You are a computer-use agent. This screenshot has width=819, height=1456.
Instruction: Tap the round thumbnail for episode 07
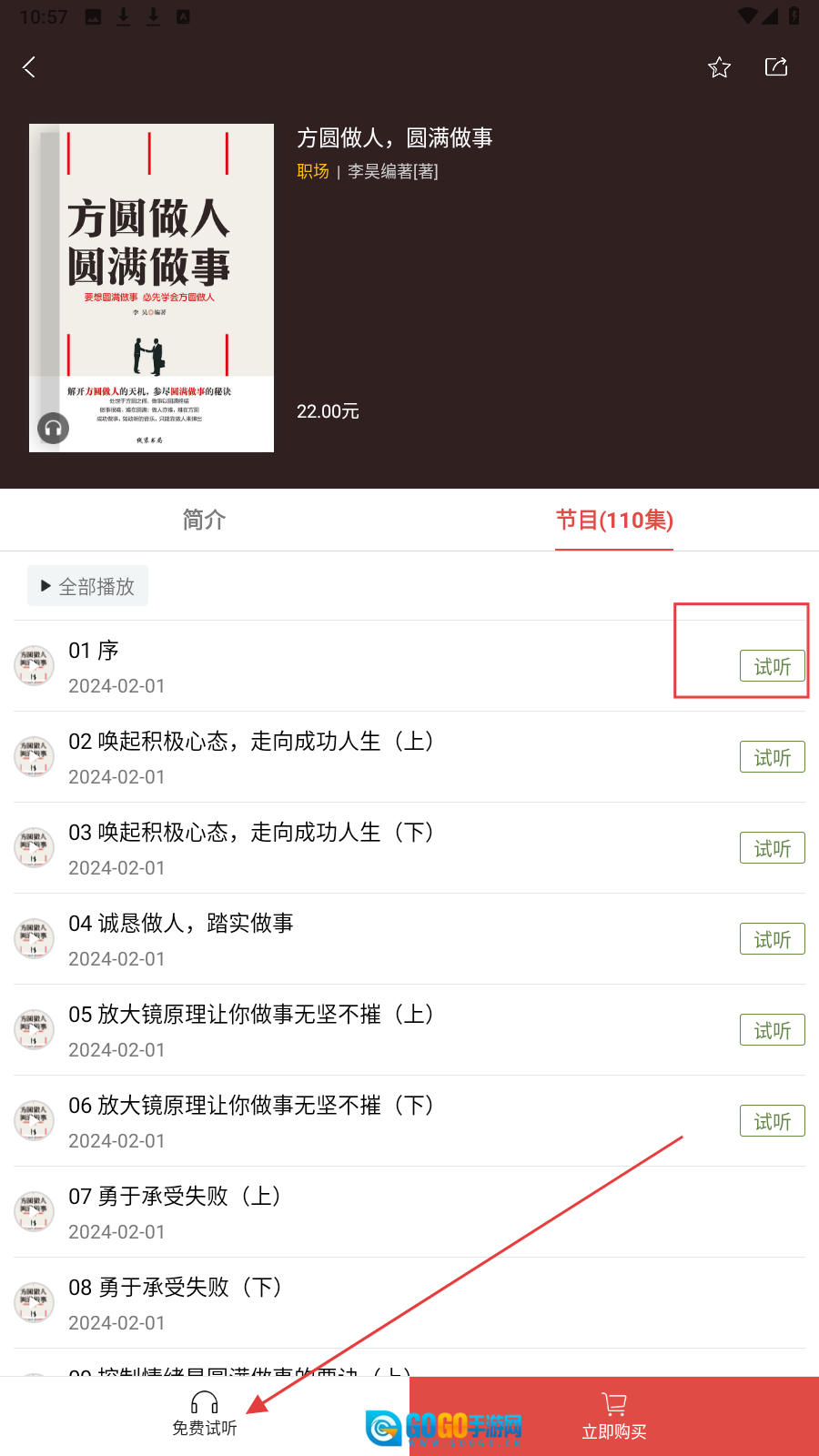(34, 1211)
